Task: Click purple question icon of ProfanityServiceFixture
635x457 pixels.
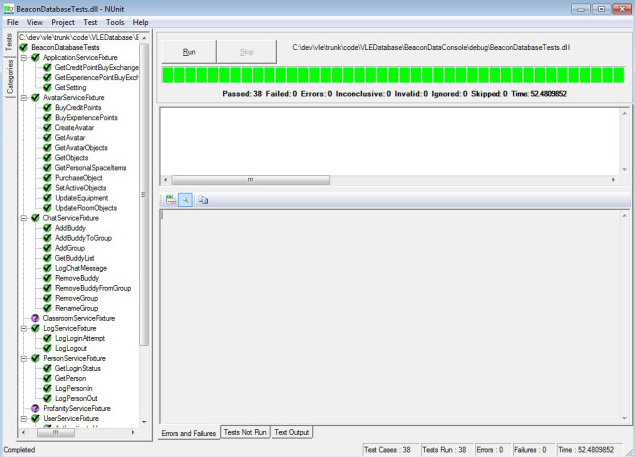Action: (x=35, y=408)
